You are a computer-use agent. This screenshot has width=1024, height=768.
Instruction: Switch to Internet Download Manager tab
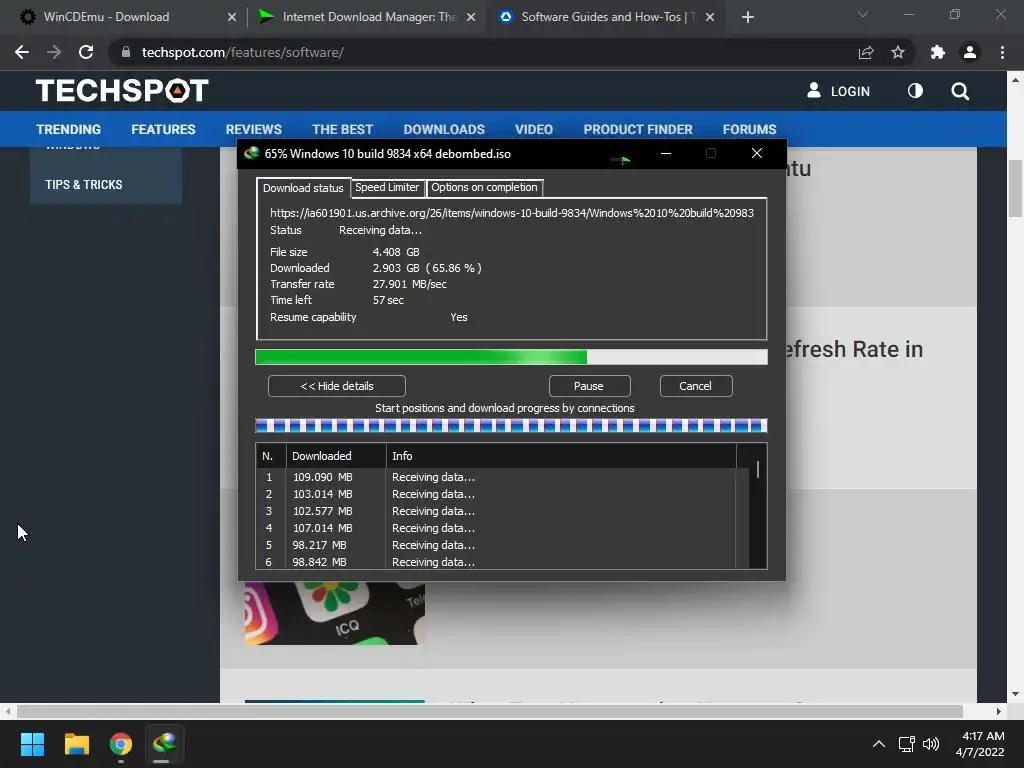[369, 17]
